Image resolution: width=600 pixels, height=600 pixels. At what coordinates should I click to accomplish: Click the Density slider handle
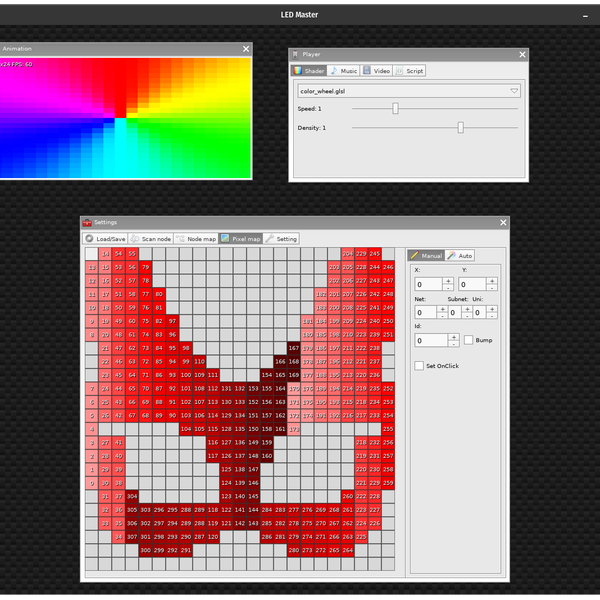pos(460,128)
